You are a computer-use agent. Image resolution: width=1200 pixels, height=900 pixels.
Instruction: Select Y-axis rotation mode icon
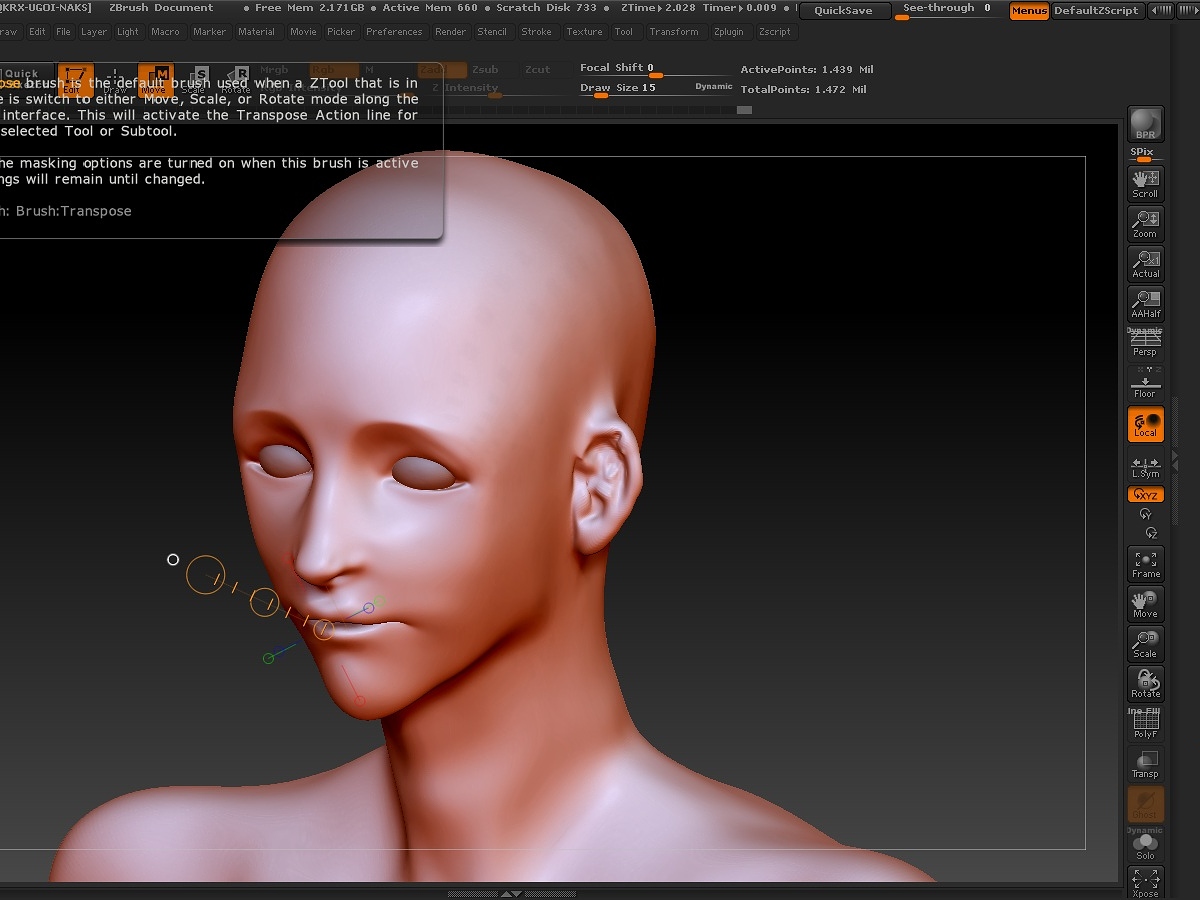click(1146, 514)
